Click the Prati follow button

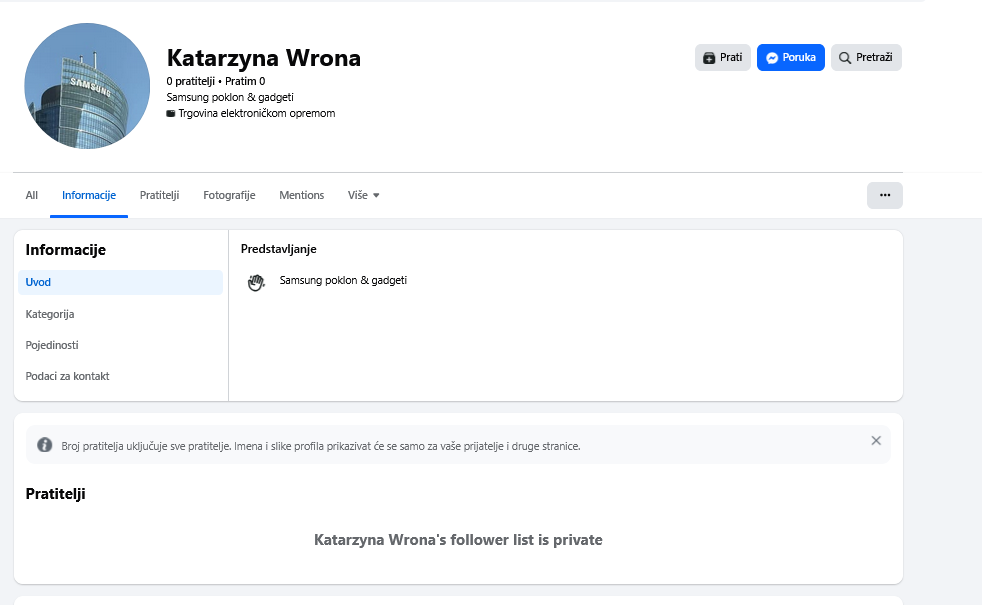tap(722, 58)
